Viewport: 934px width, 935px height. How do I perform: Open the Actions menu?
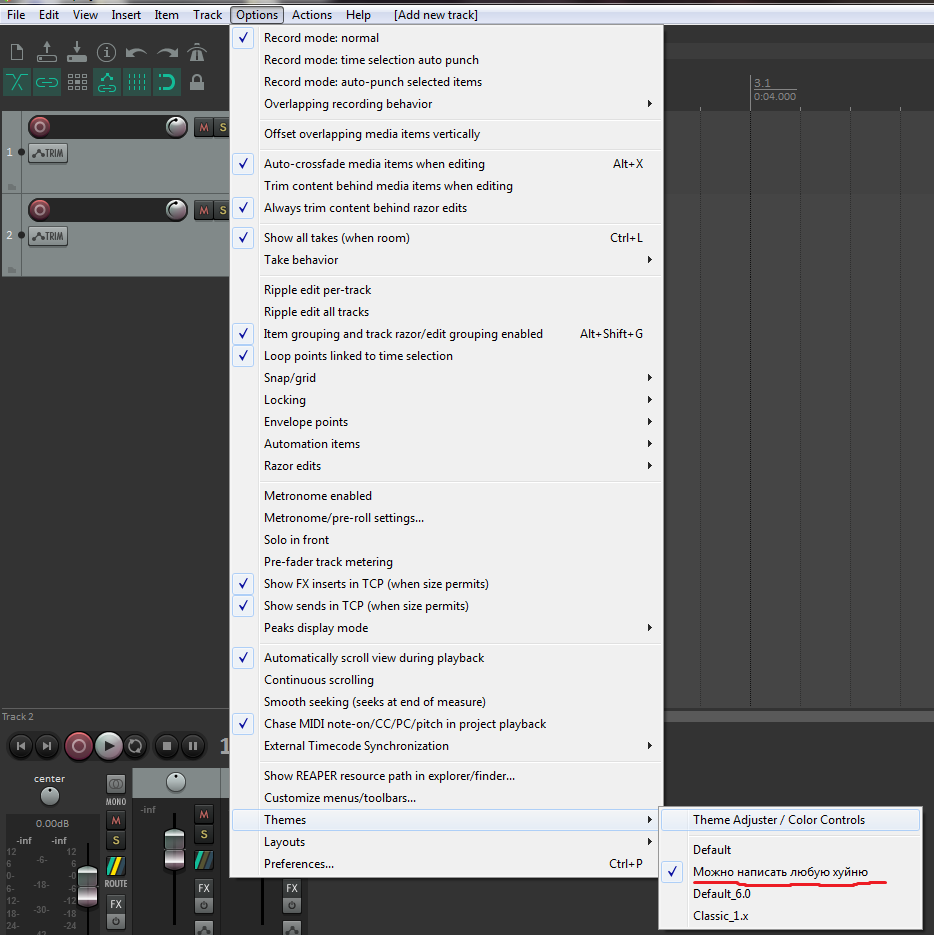pos(312,15)
